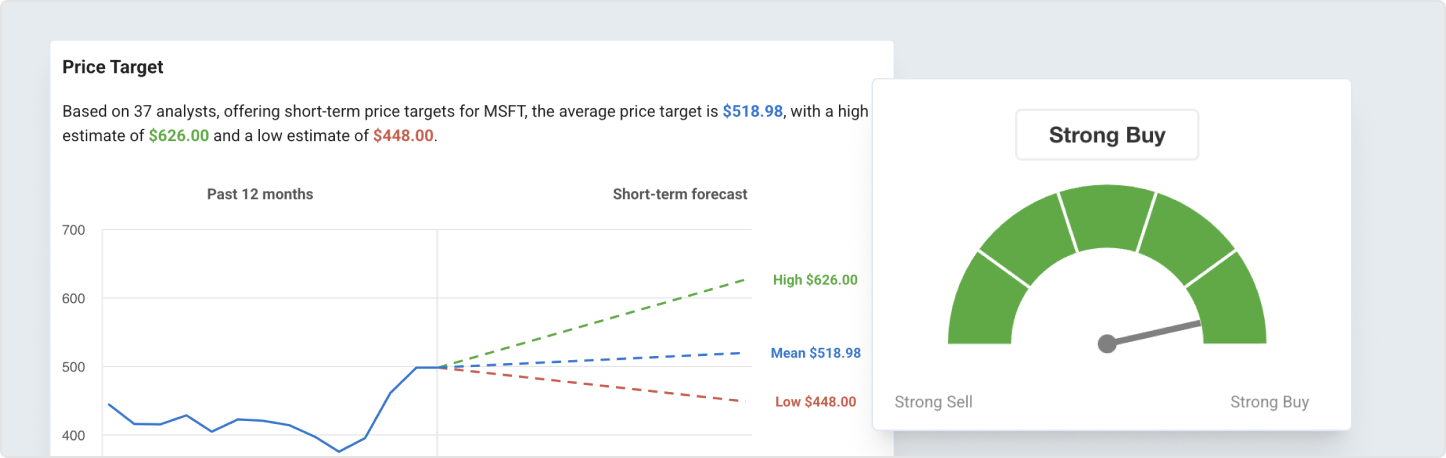Click the lowest dip of the blue price line
Image resolution: width=1446 pixels, height=458 pixels.
(x=338, y=451)
